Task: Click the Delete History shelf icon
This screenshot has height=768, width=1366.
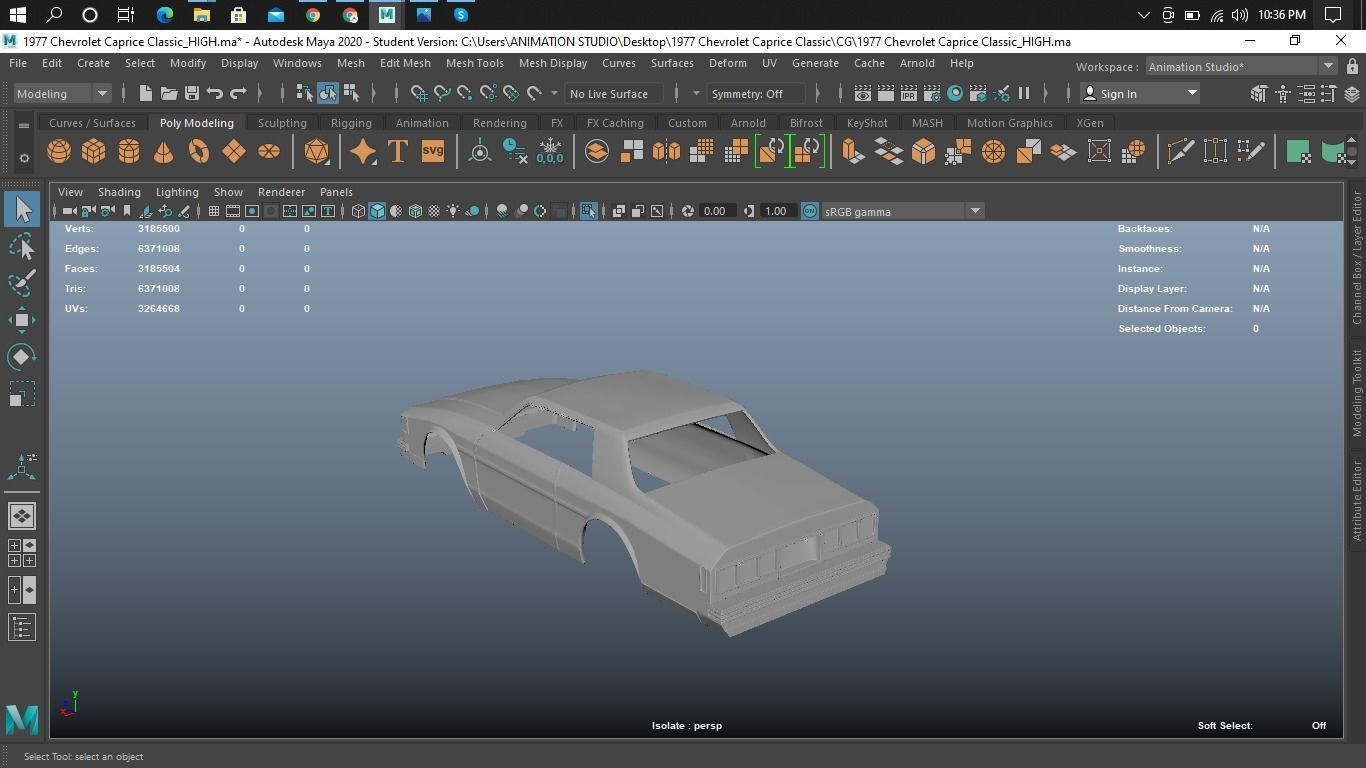Action: point(515,151)
